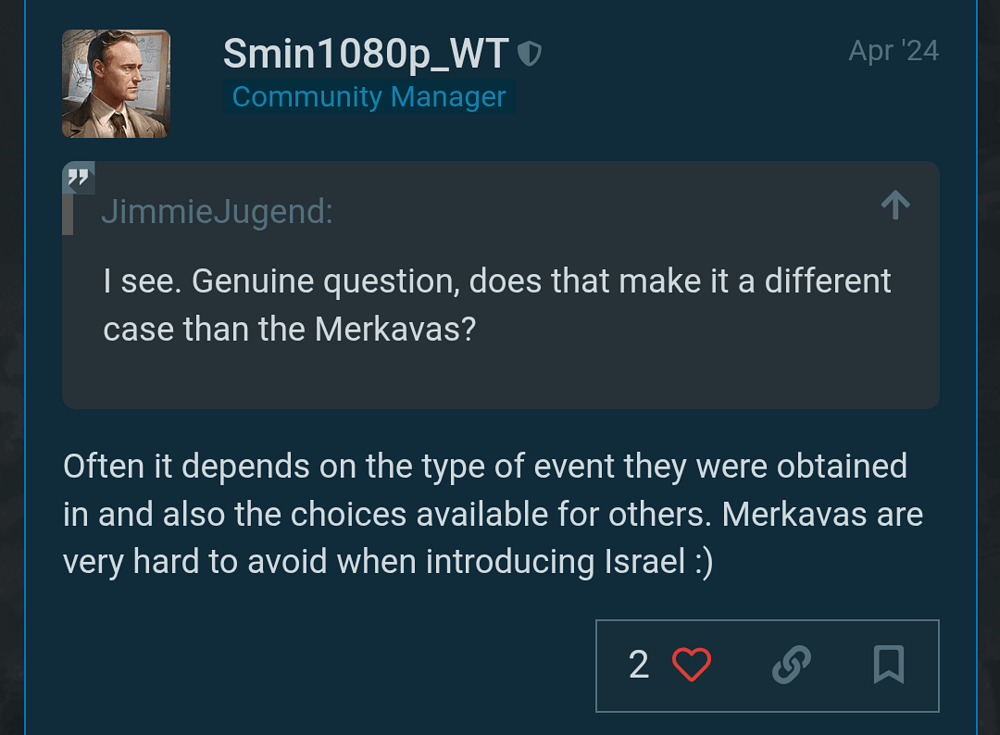
Task: Click empty space below the quoted question
Action: pyautogui.click(x=500, y=375)
